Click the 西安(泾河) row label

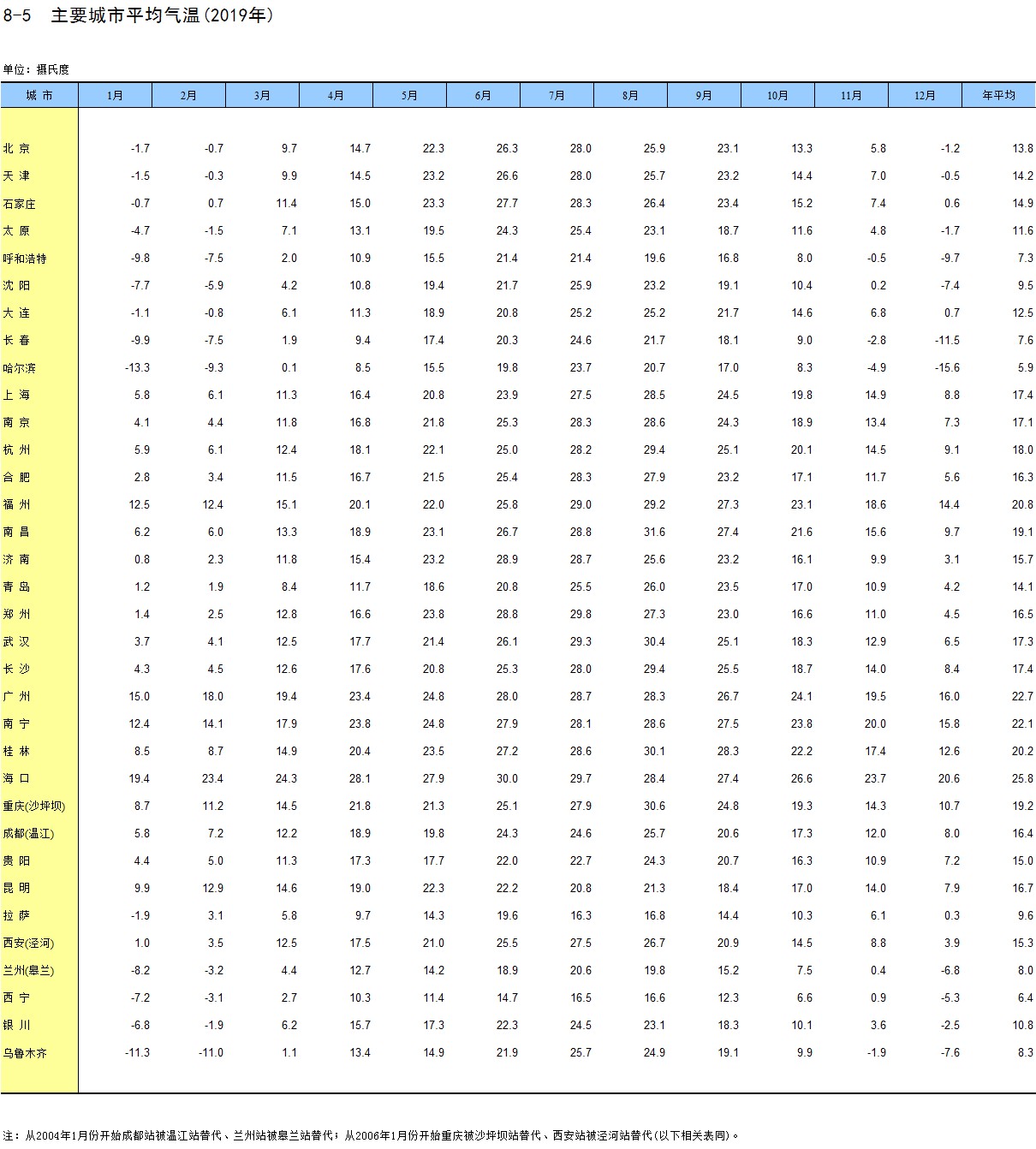(28, 943)
